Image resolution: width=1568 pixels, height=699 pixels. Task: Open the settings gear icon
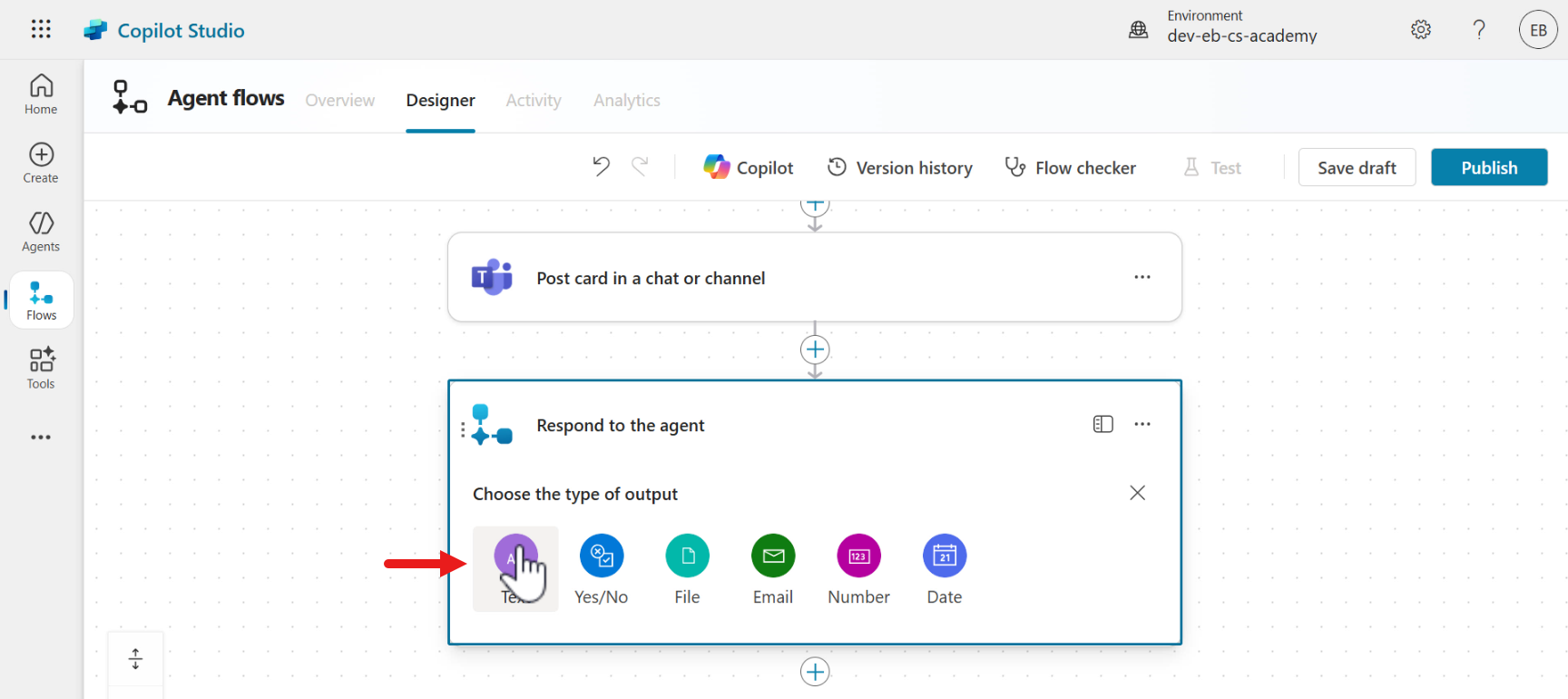click(1421, 30)
